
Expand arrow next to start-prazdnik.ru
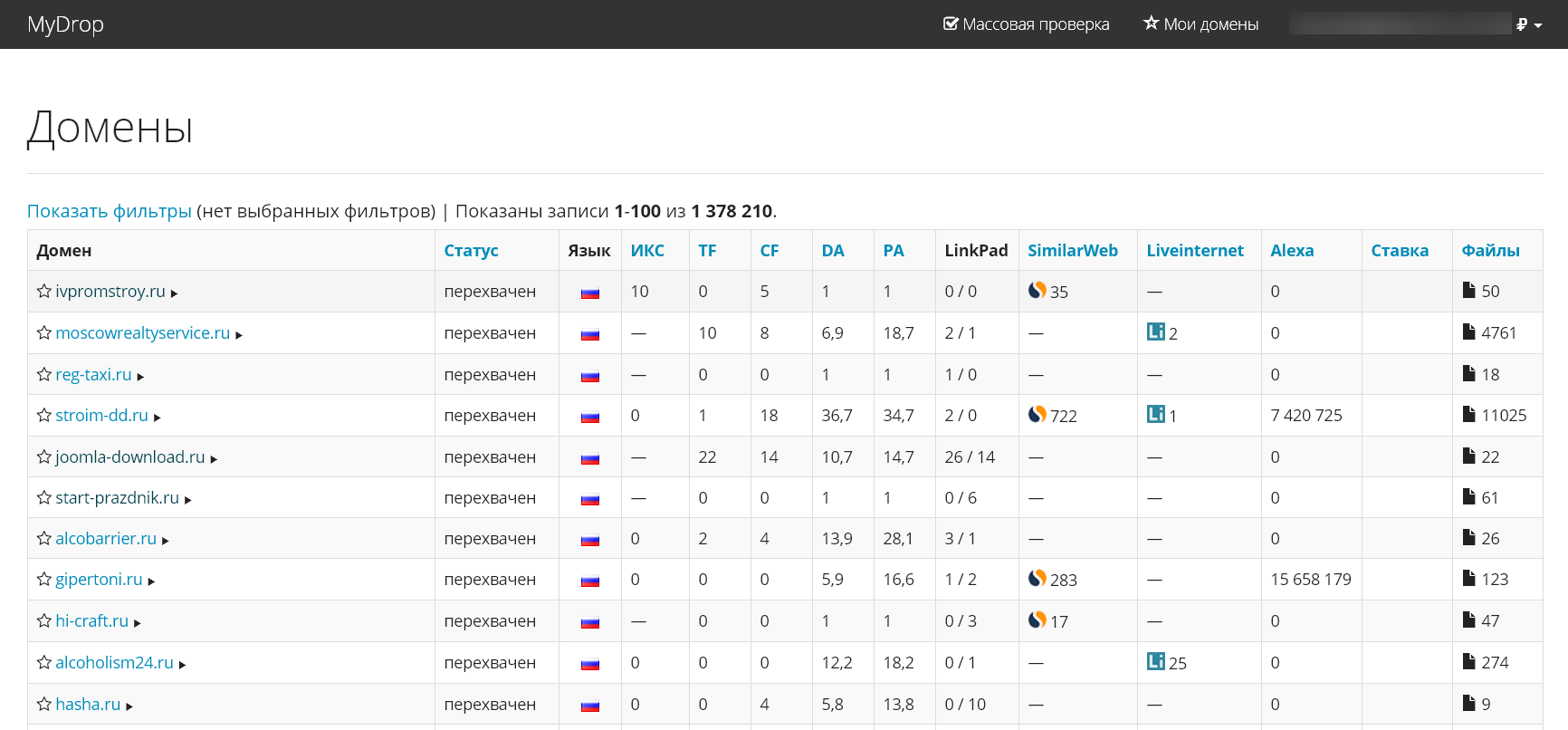[187, 500]
